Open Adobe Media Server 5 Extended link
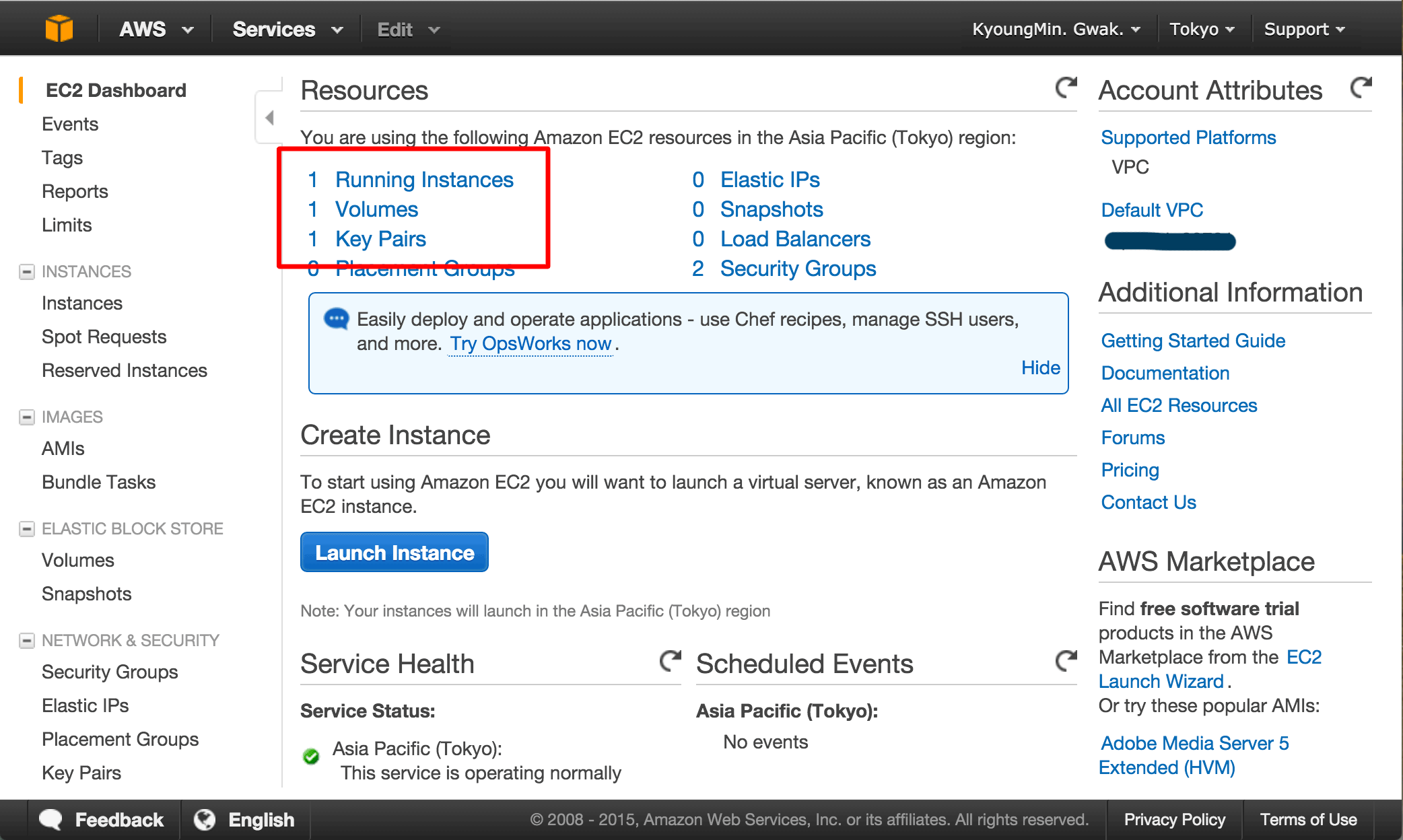The image size is (1403, 840). click(1194, 755)
